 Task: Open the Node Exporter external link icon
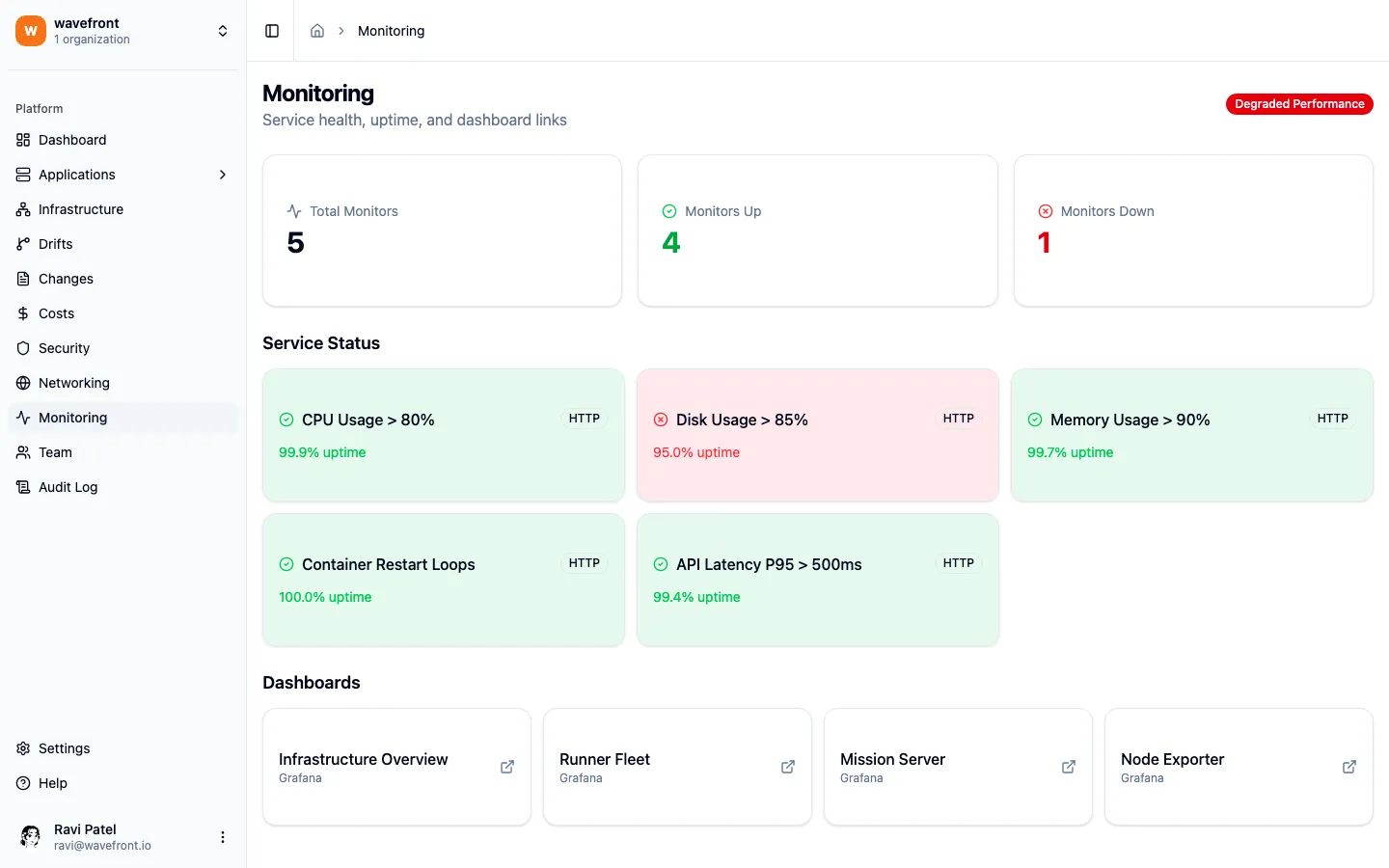click(1348, 766)
